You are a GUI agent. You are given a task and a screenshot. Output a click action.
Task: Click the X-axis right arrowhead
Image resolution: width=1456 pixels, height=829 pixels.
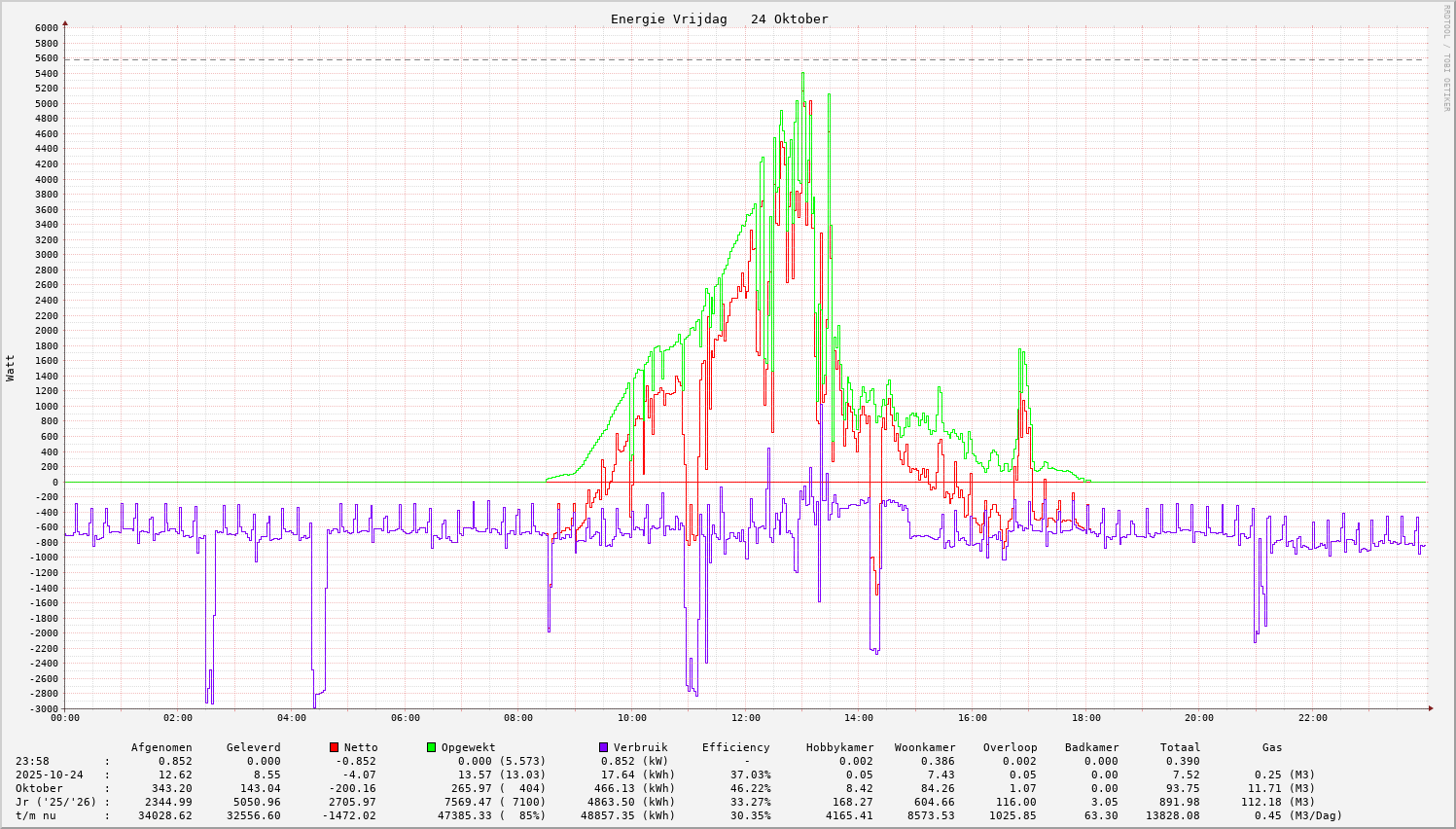1430,708
